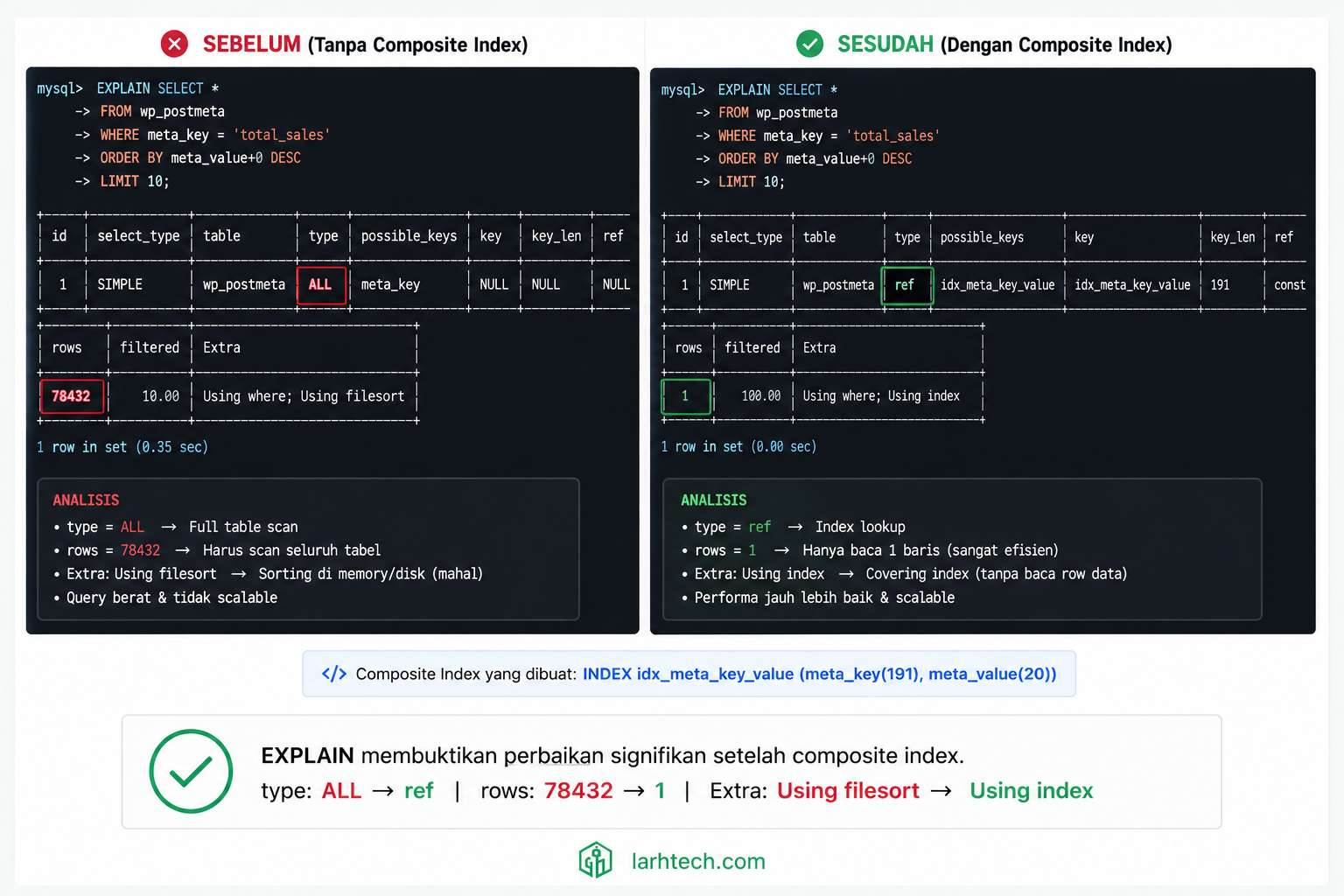Click meta_key cell under possible_keys in left table
The image size is (1344, 896).
pyautogui.click(x=390, y=284)
